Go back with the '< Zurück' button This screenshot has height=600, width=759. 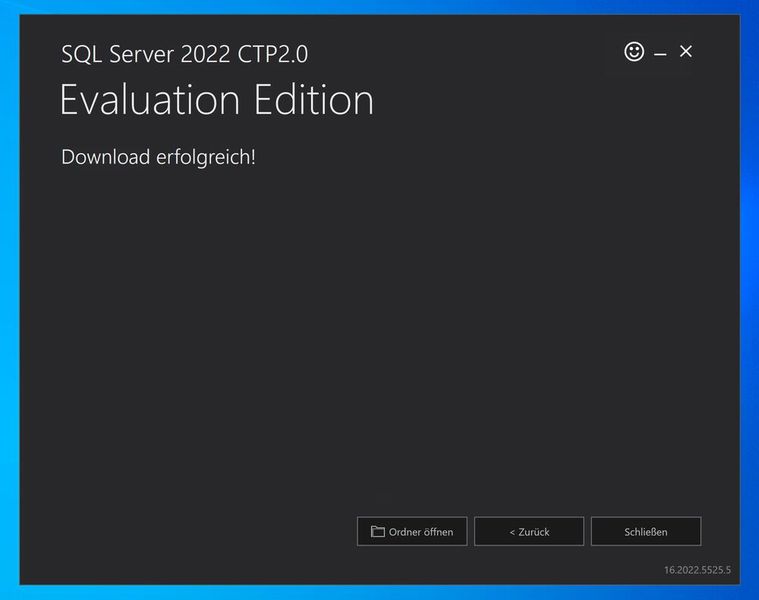(529, 531)
